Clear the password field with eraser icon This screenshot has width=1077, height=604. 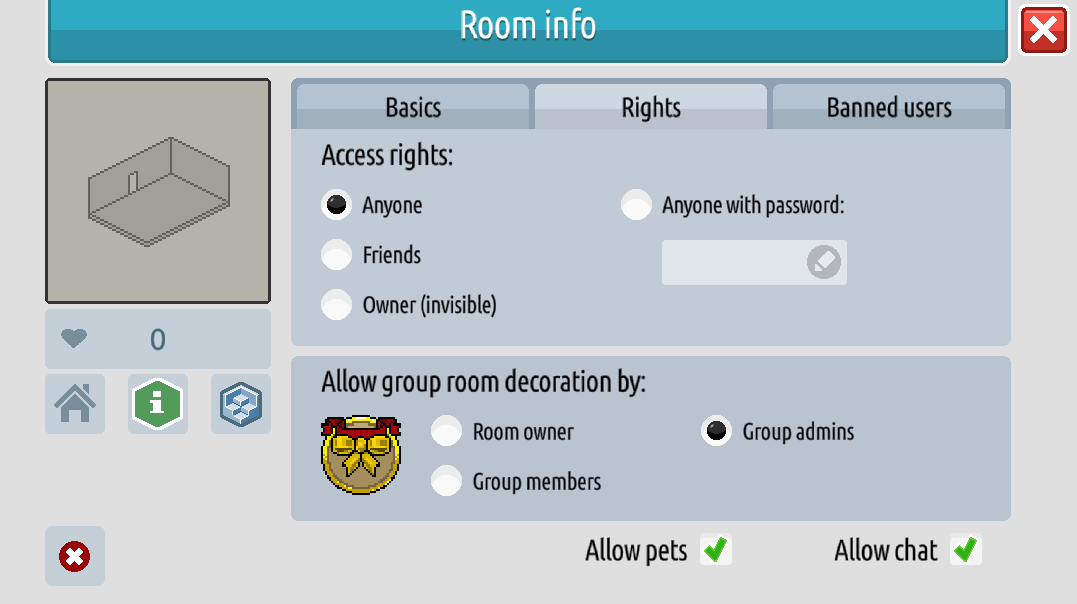(824, 262)
